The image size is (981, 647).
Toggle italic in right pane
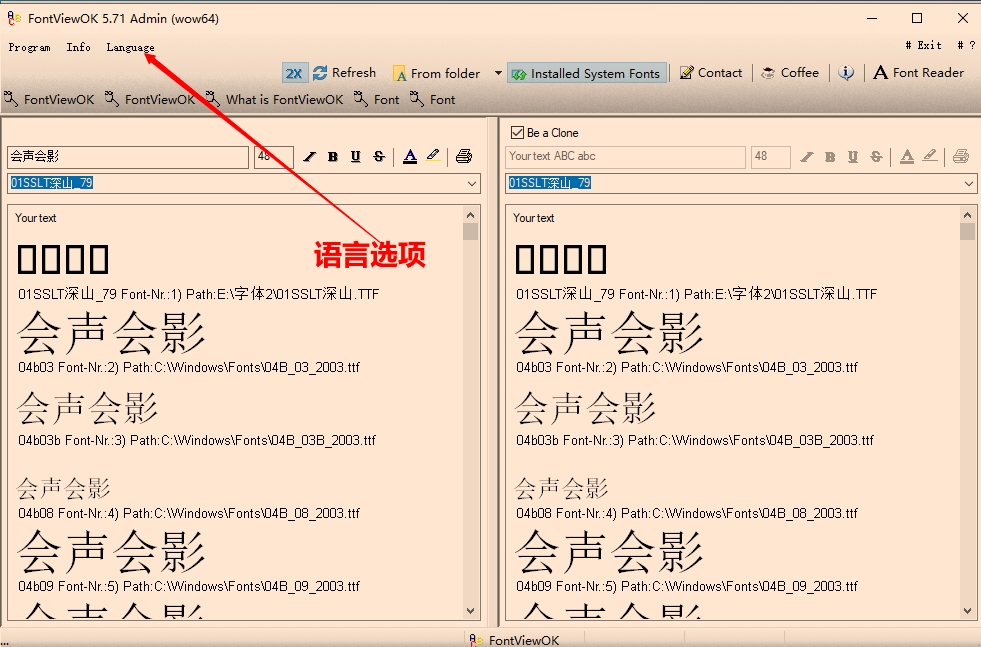[x=807, y=156]
